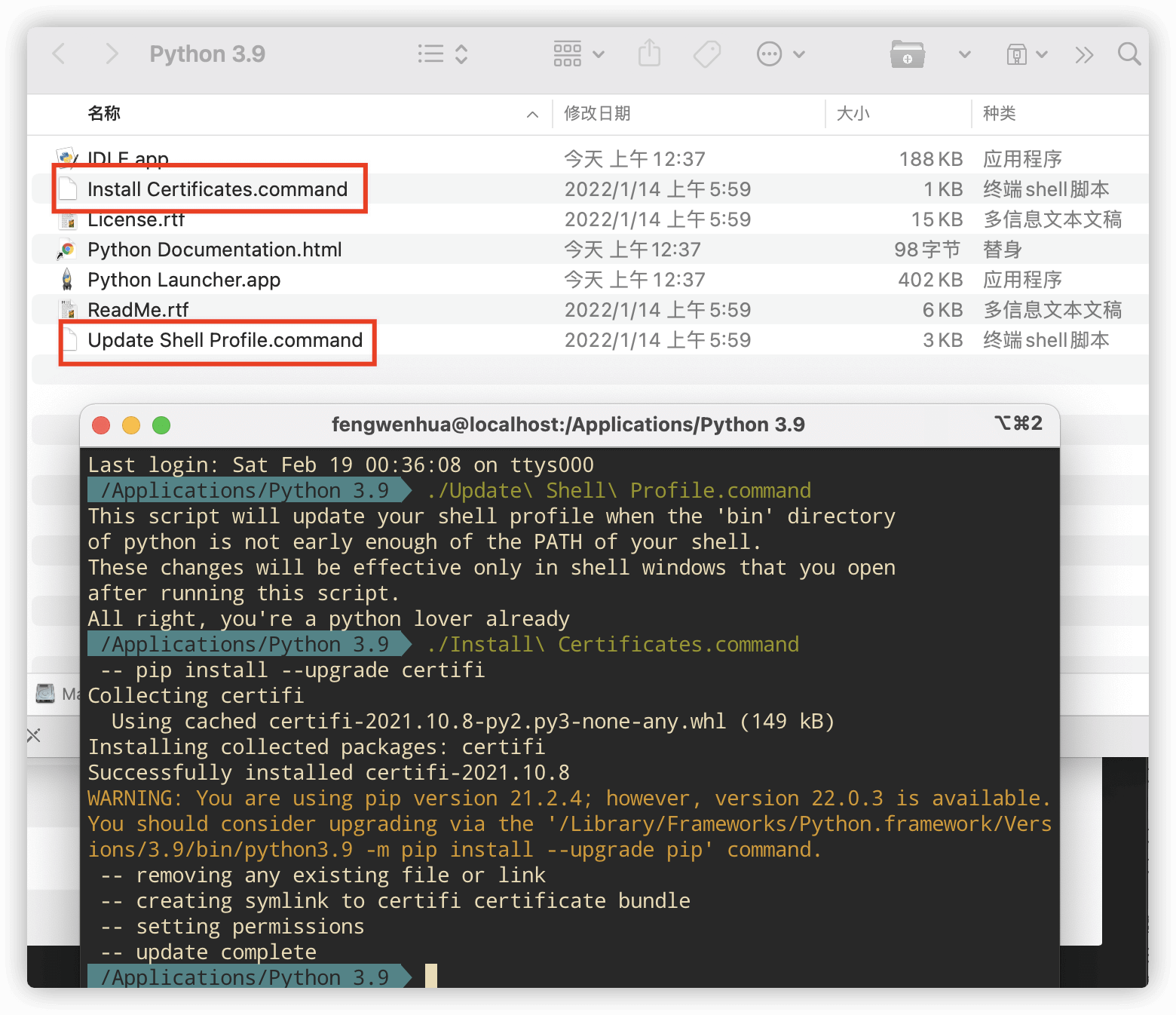
Task: Click the '-- update complete' line
Action: (x=208, y=952)
